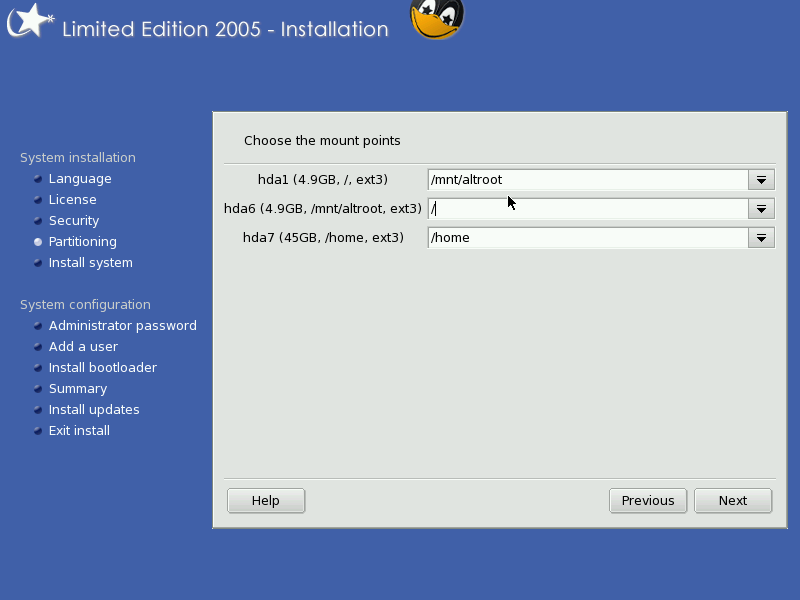Select the Exit install step
The image size is (800, 600).
(79, 430)
